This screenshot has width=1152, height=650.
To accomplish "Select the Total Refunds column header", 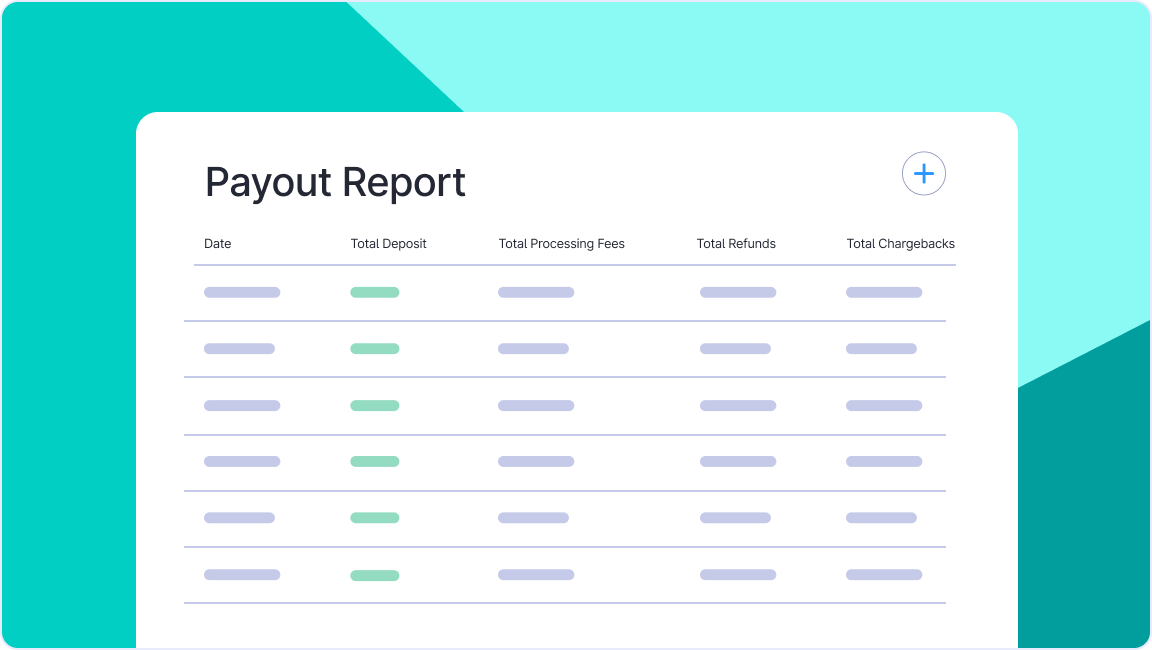I will [736, 244].
